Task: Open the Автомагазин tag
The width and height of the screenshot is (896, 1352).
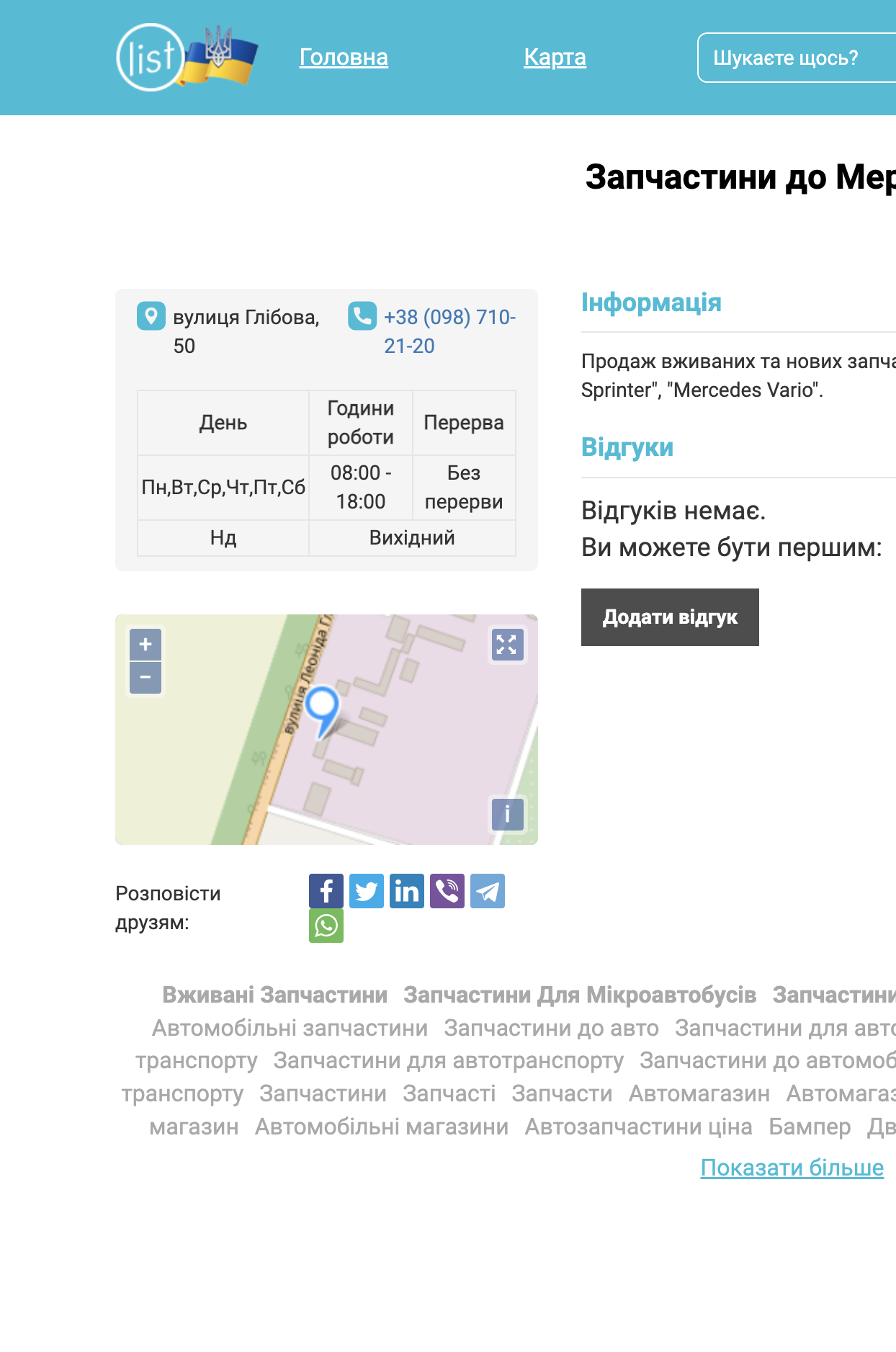Action: [699, 1093]
